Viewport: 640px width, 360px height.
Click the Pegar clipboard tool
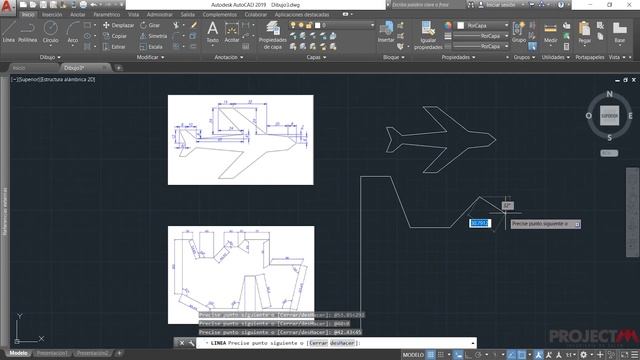[584, 33]
